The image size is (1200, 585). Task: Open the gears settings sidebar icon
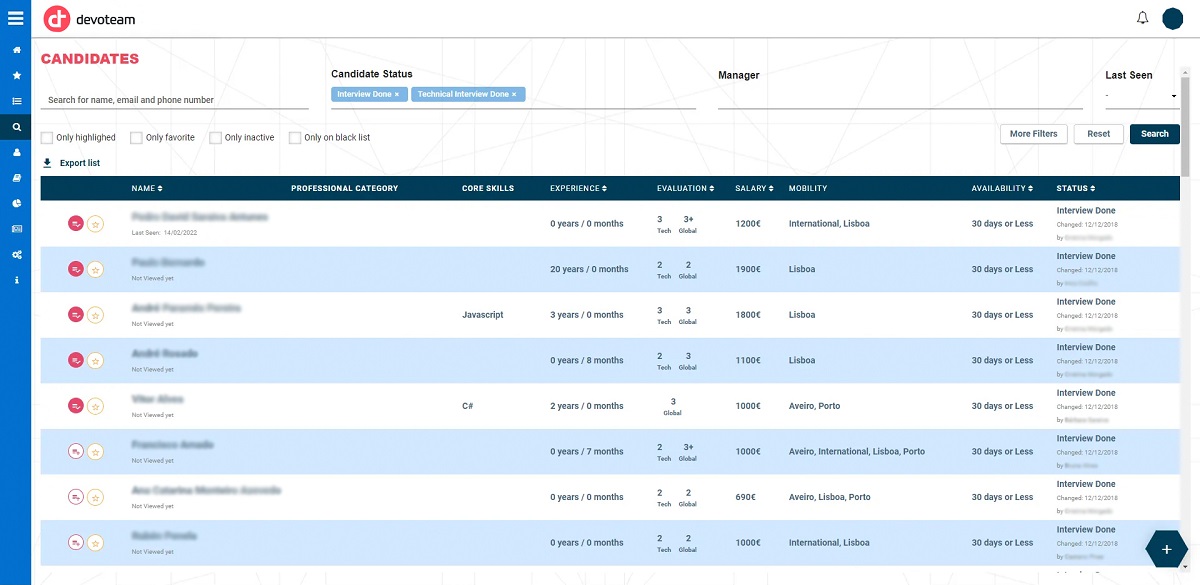(16, 254)
